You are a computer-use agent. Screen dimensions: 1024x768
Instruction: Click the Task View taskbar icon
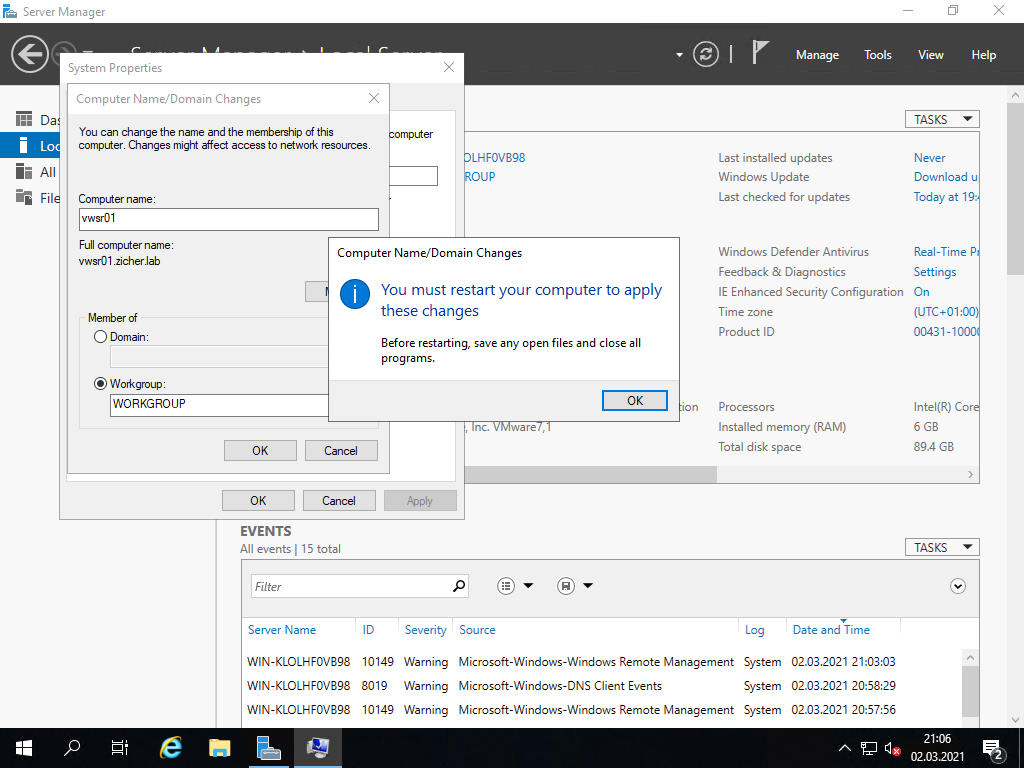click(120, 747)
